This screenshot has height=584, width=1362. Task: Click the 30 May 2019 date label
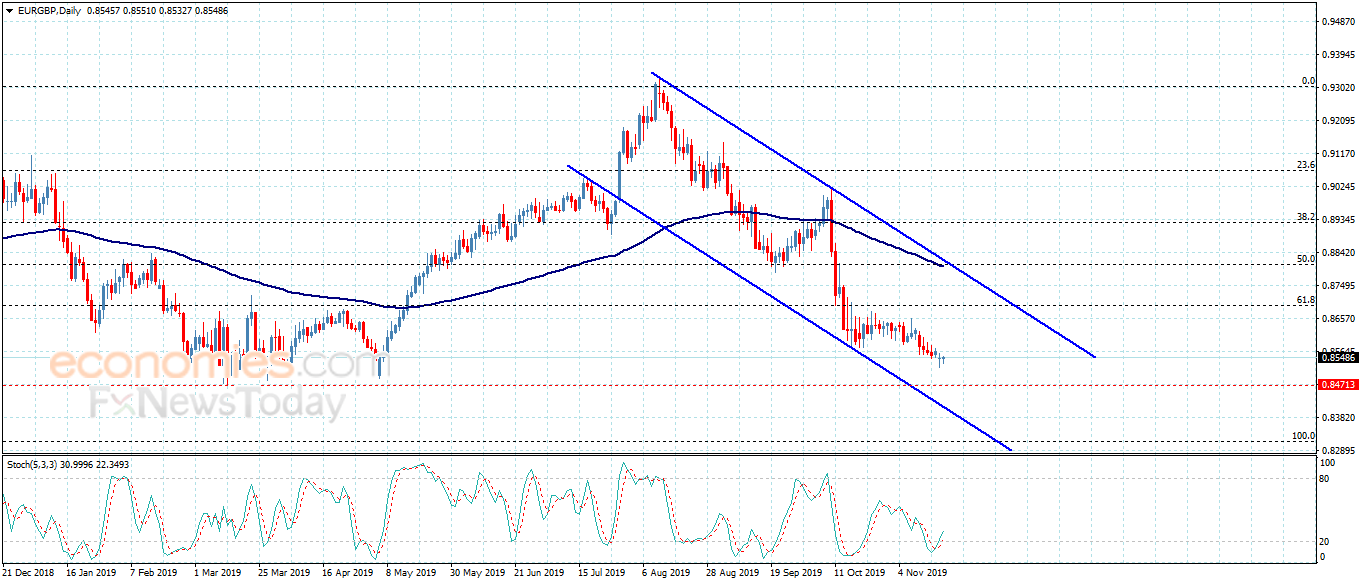[476, 574]
